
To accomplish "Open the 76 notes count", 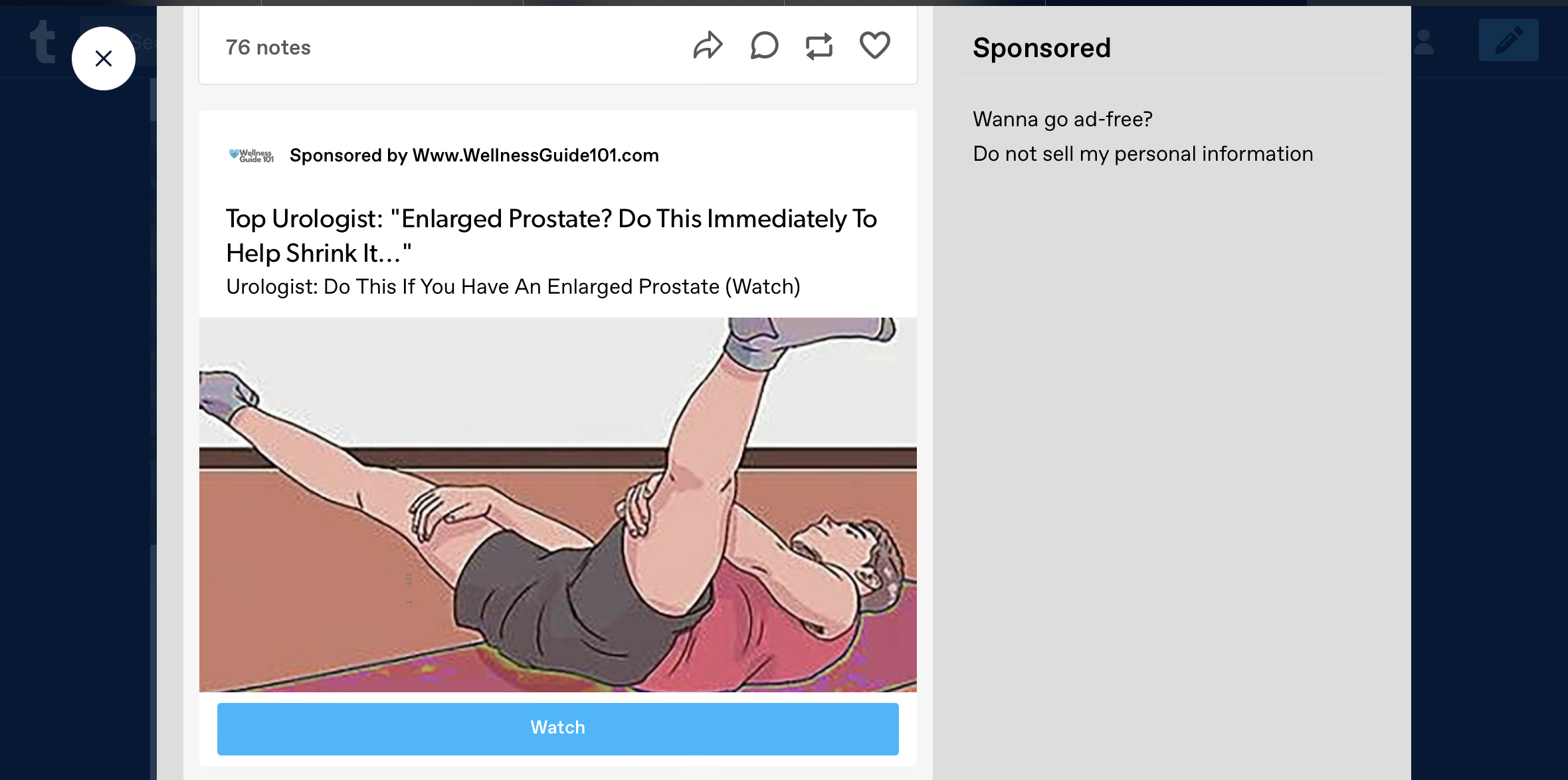I will click(x=268, y=47).
